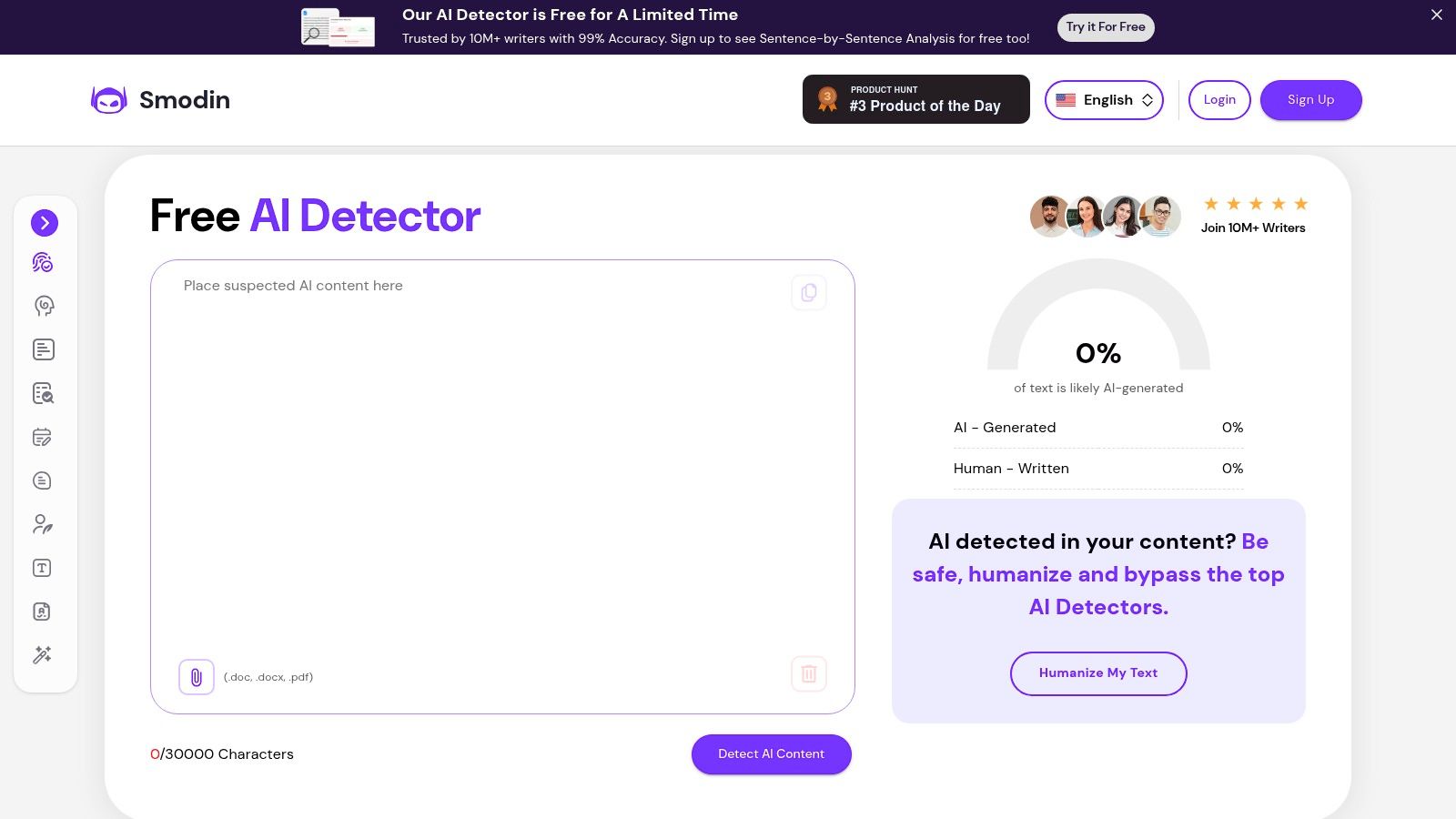This screenshot has width=1456, height=819.
Task: Click the paste/copy icon in the text box
Action: coord(809,292)
